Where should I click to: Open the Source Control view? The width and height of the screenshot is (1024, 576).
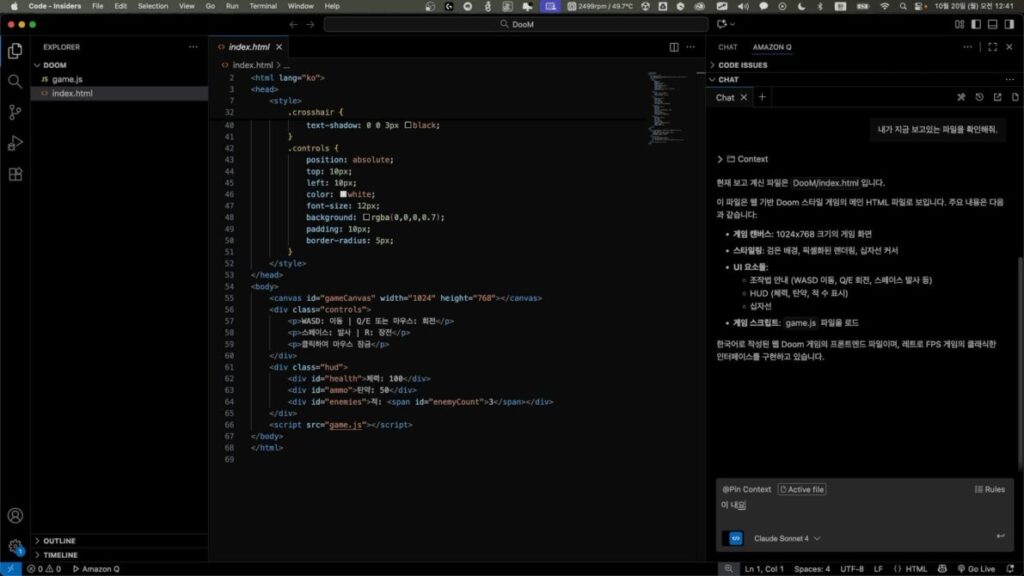tap(15, 112)
